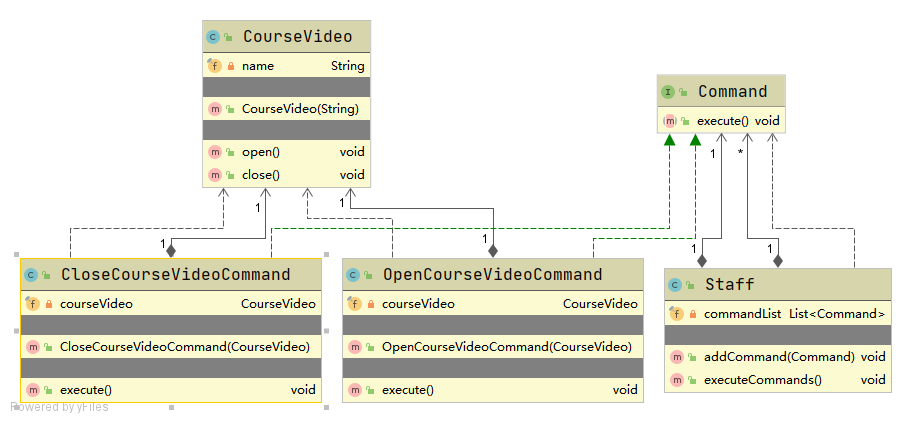
Task: Click the class icon beside CourseVideo title
Action: pyautogui.click(x=213, y=37)
